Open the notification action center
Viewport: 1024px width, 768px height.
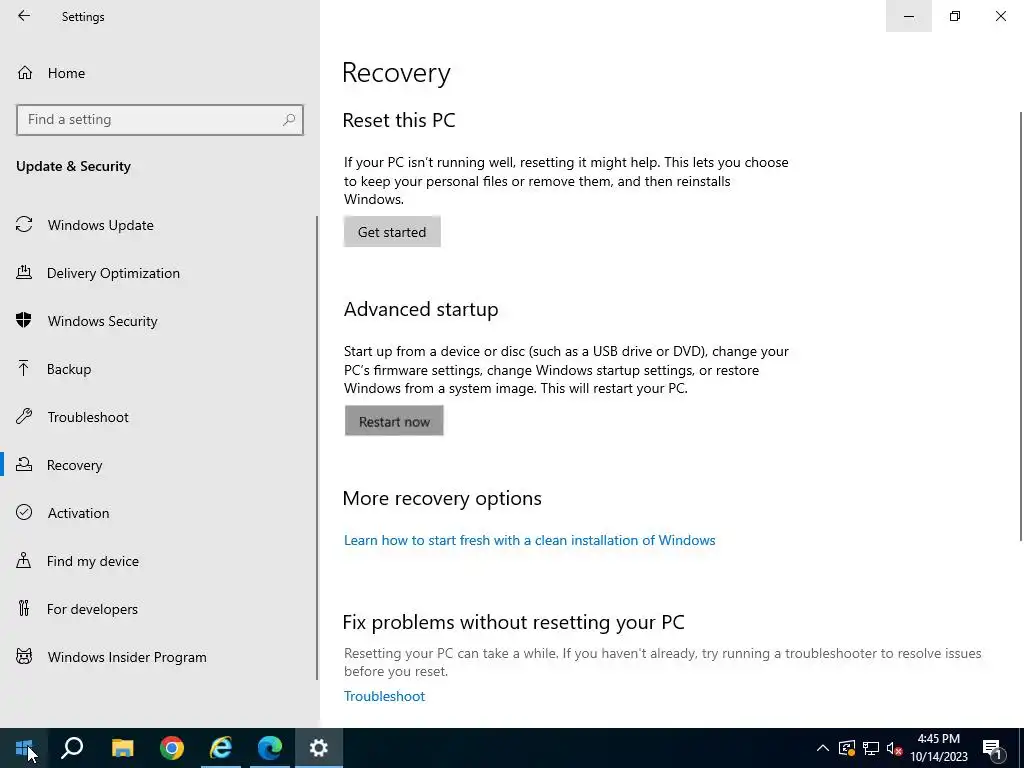[x=992, y=748]
